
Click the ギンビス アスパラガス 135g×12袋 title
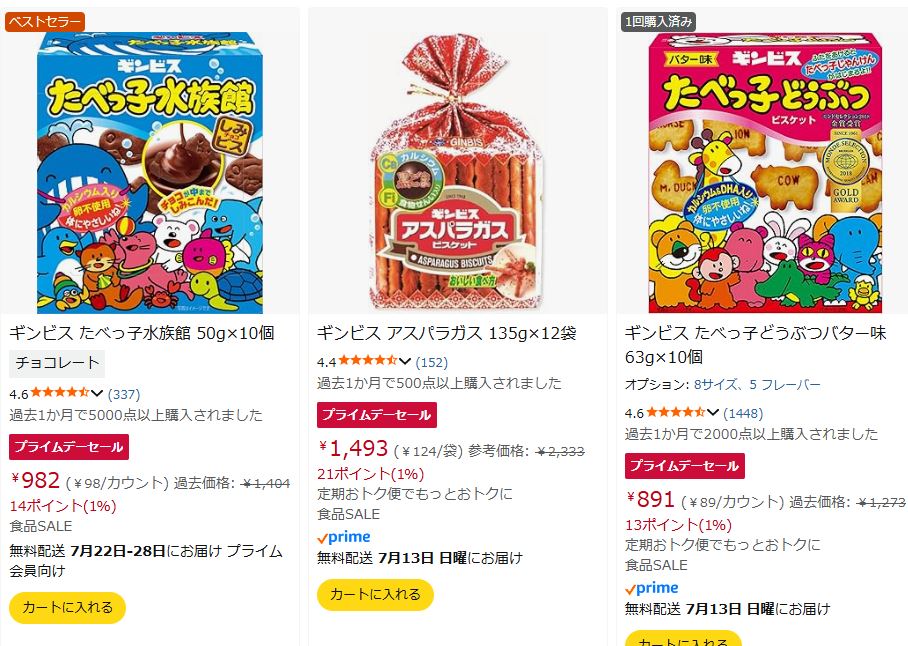[446, 333]
